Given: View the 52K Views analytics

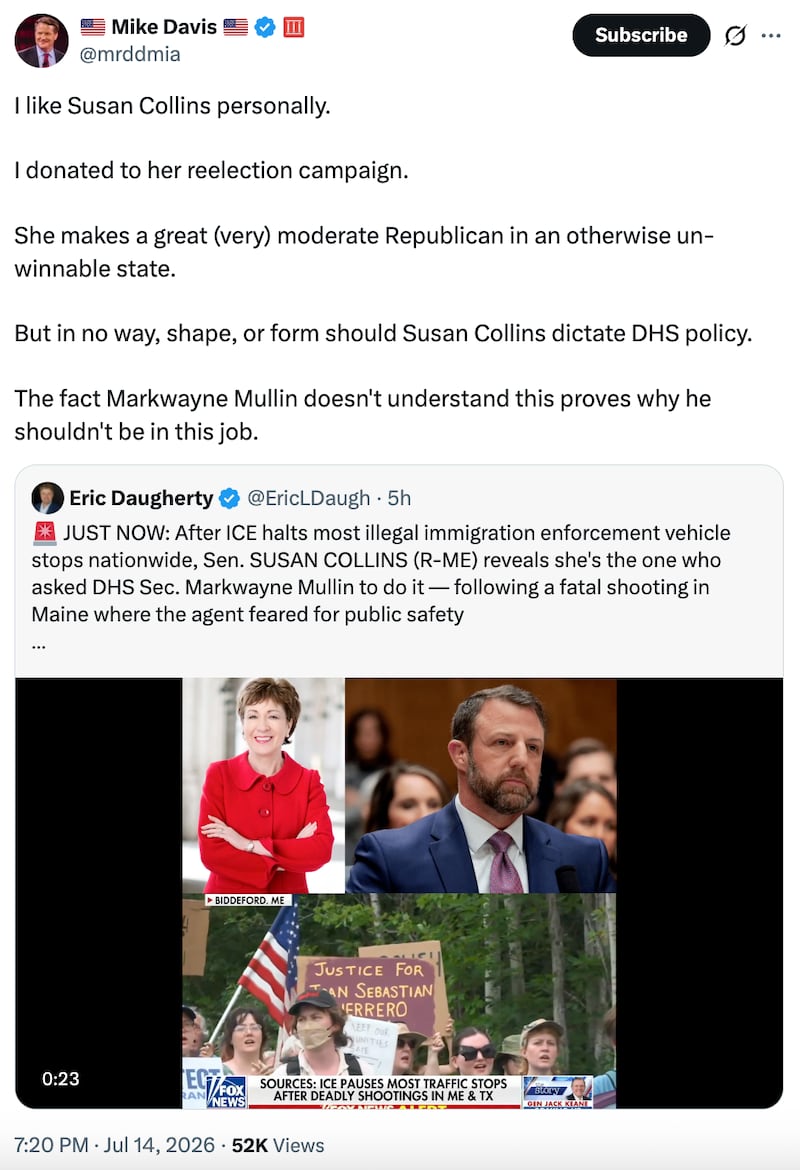Looking at the screenshot, I should [x=278, y=1145].
